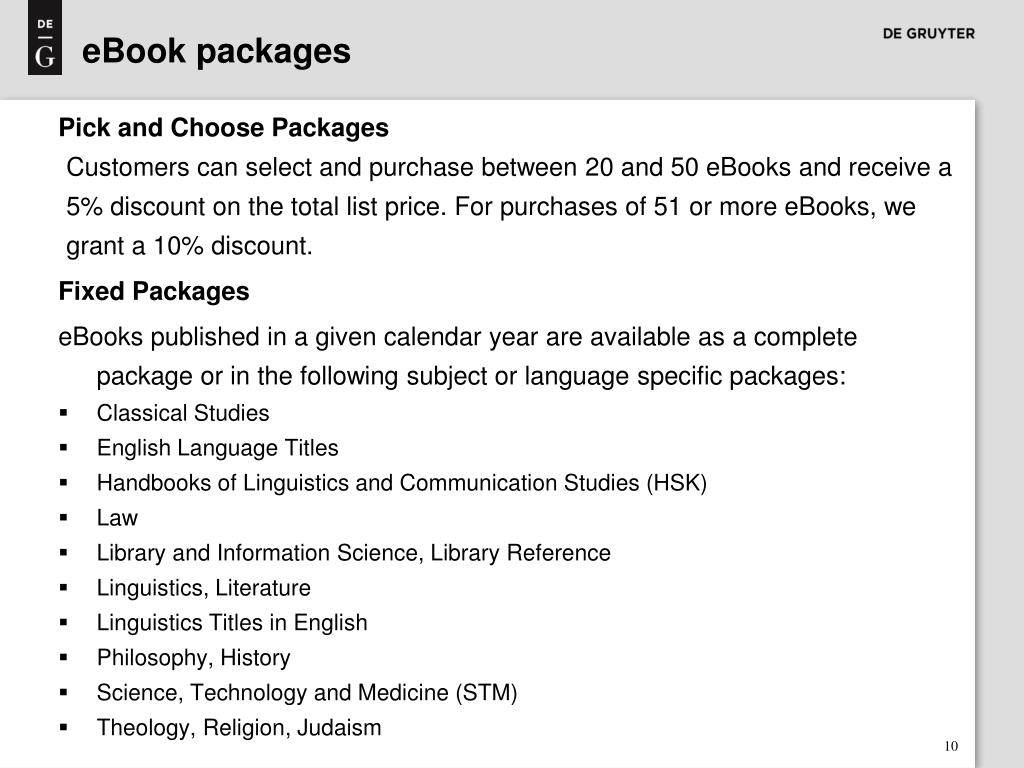Click the Fixed Packages heading
The image size is (1024, 768).
[154, 291]
